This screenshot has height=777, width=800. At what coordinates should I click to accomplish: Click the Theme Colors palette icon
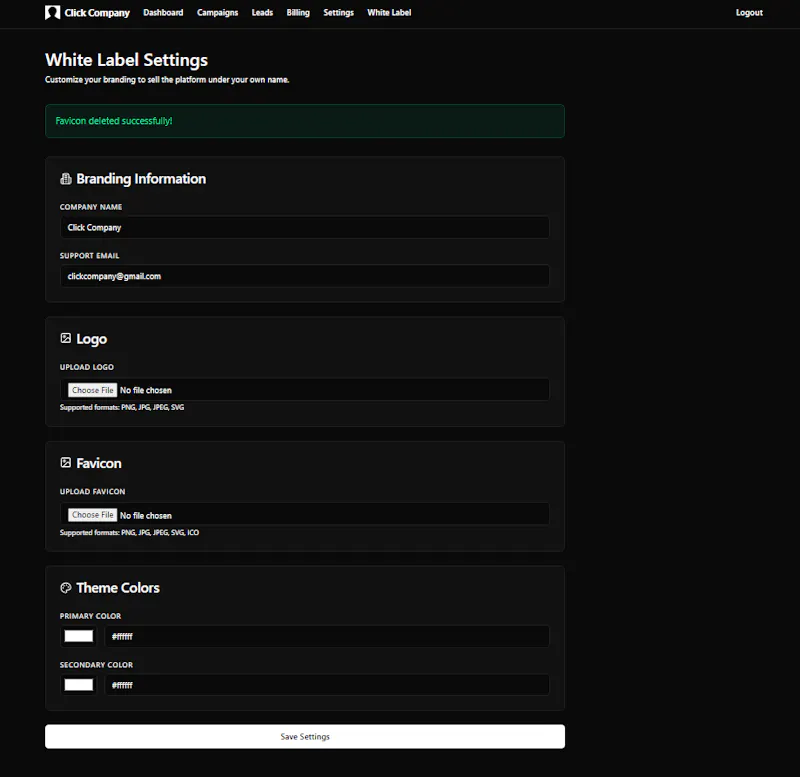66,588
